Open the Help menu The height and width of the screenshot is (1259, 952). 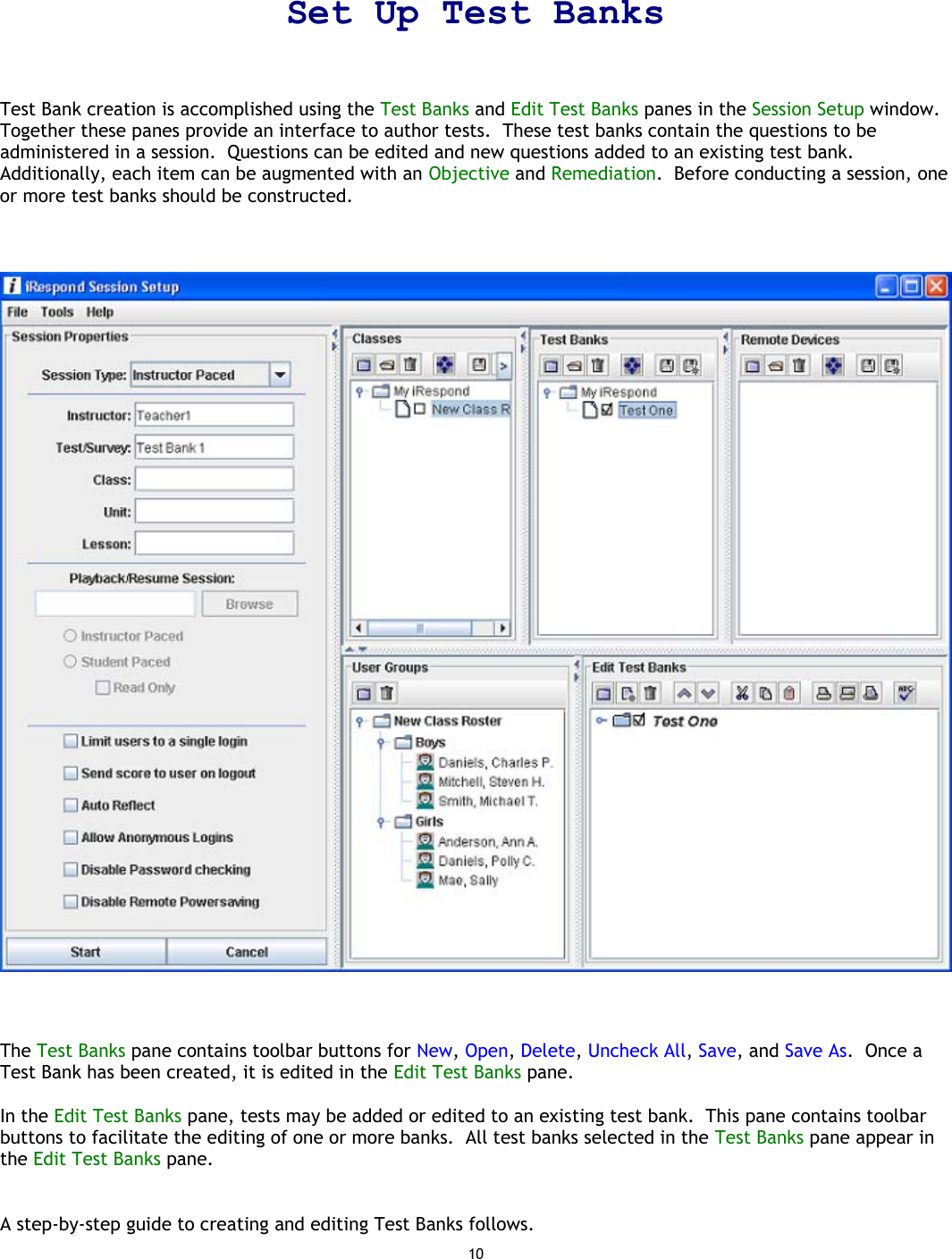(100, 311)
